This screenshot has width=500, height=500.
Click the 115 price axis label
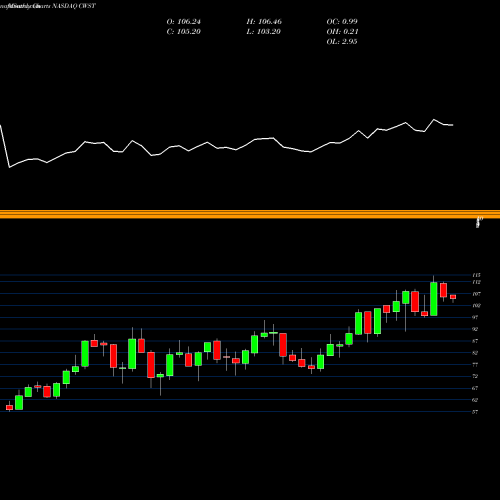tap(476, 275)
